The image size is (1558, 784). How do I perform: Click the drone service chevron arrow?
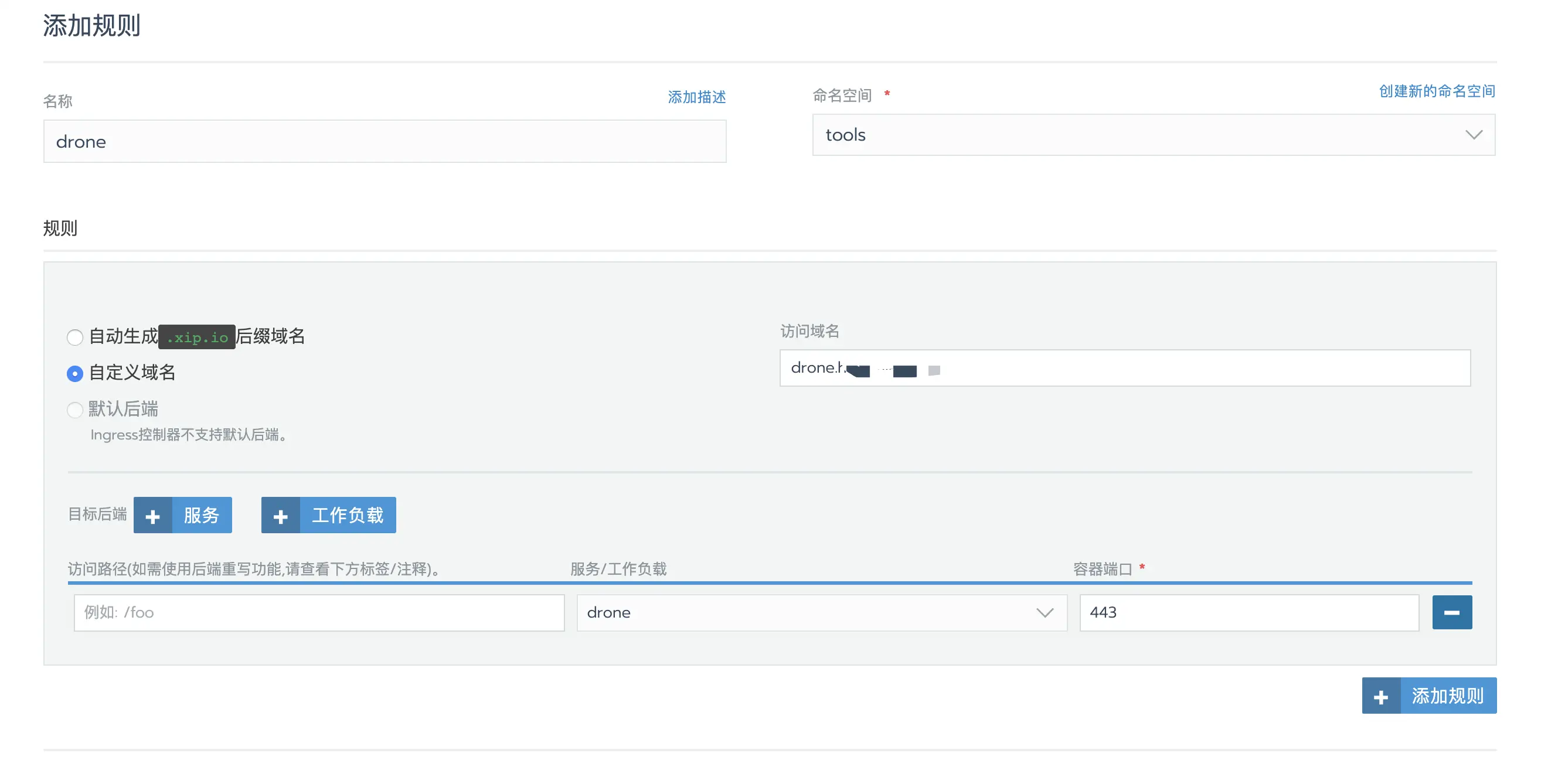[1045, 613]
